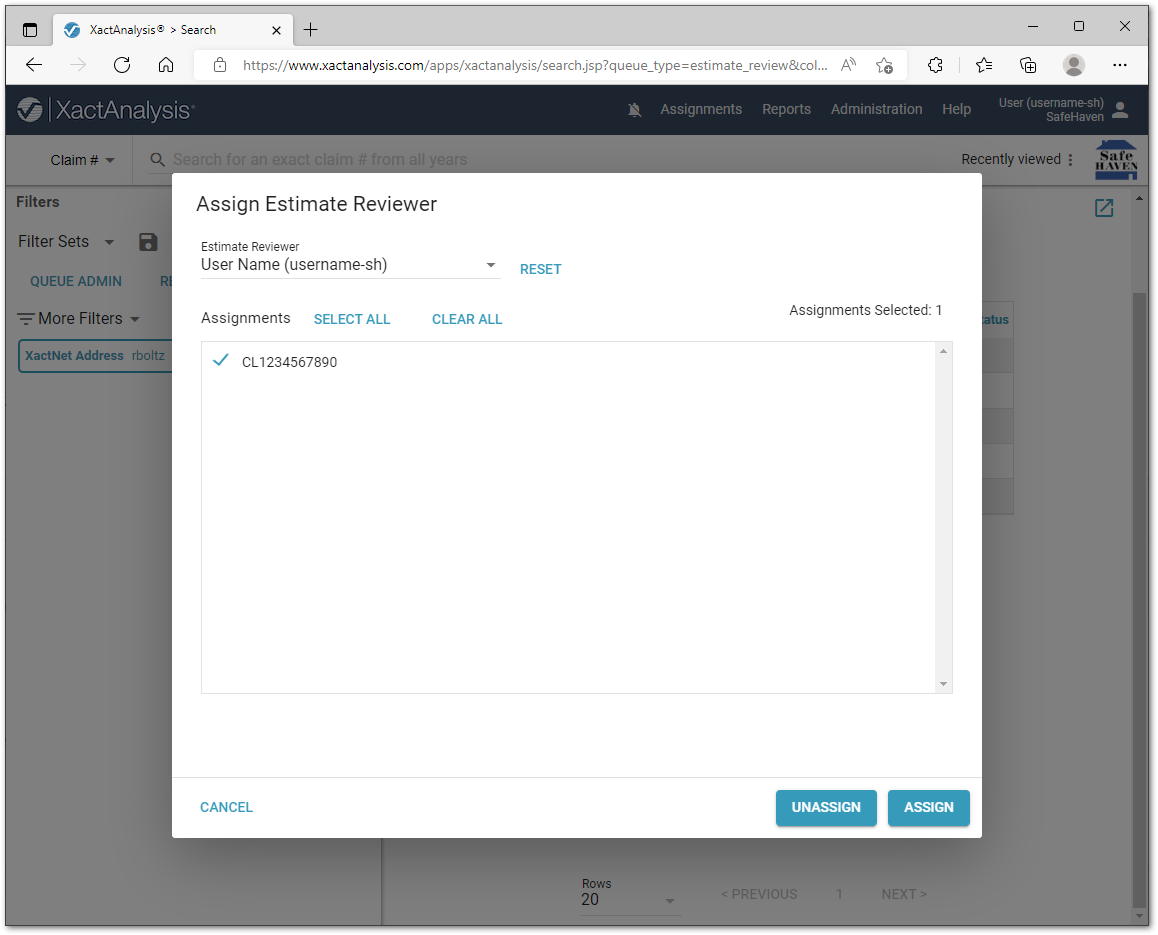Open the user profile person icon
The image size is (1158, 935).
[1120, 110]
